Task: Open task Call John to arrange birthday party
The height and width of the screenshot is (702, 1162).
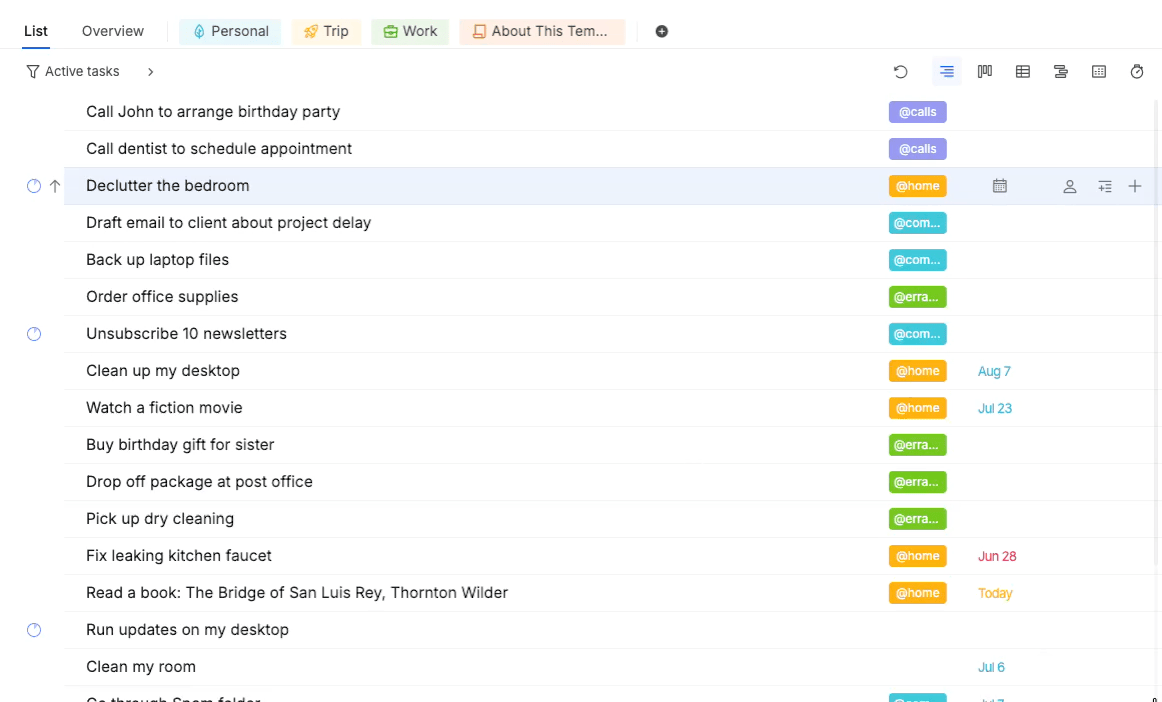Action: point(213,112)
